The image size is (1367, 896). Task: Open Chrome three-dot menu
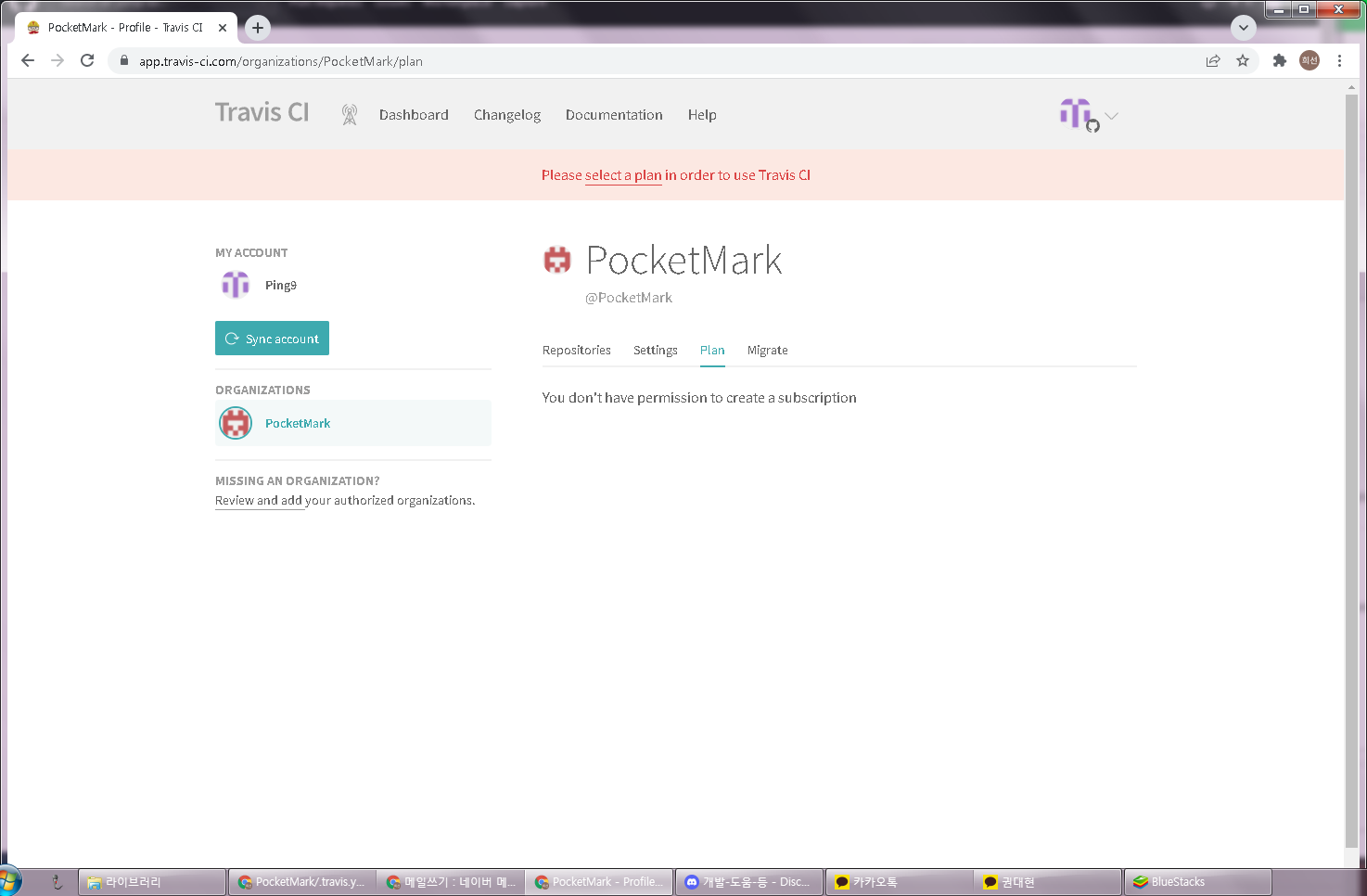(1339, 60)
